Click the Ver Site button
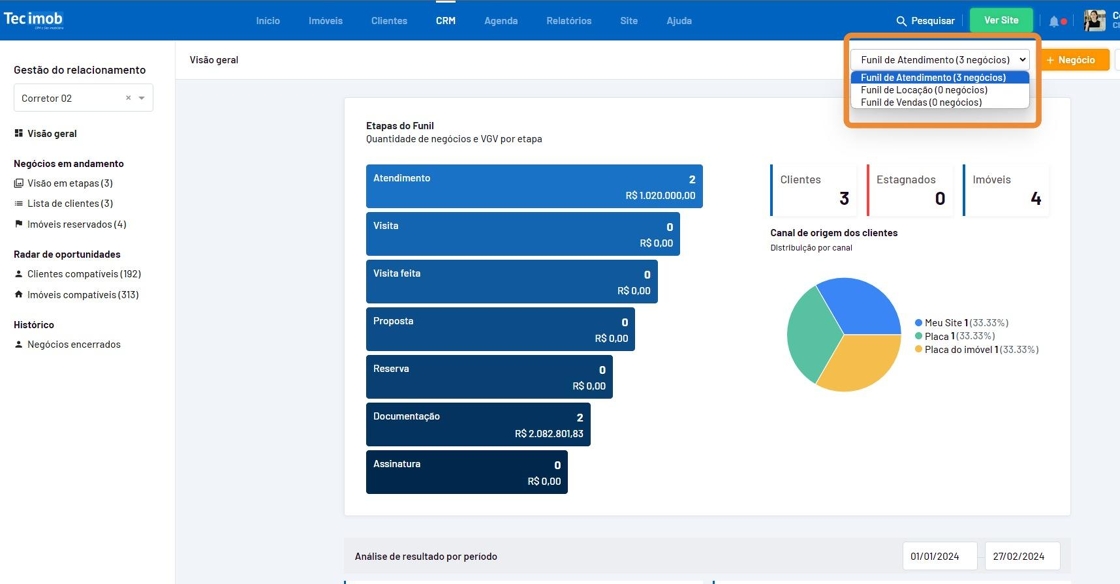 click(x=1000, y=21)
